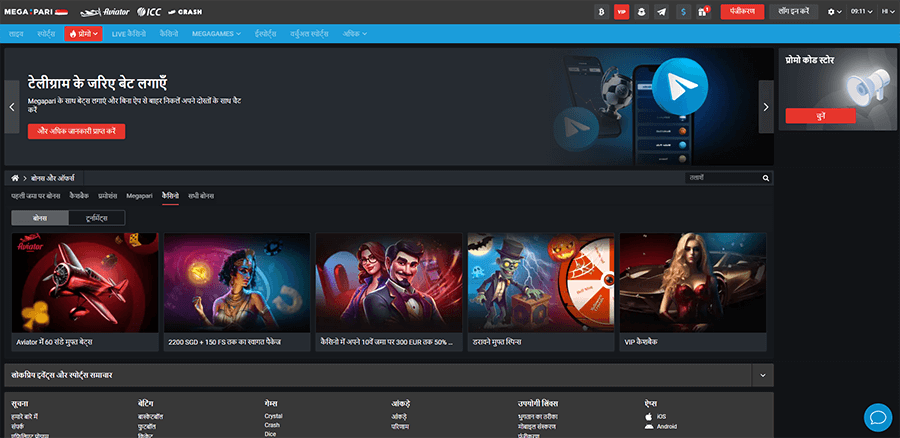Screen dimensions: 900x438
Task: Click the red पंजीकरण registration button
Action: click(742, 11)
